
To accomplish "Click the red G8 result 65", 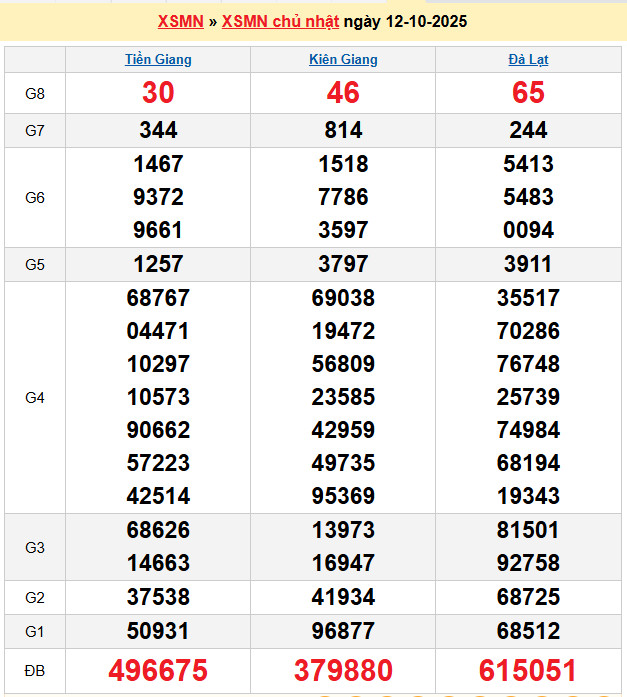I will (x=528, y=93).
